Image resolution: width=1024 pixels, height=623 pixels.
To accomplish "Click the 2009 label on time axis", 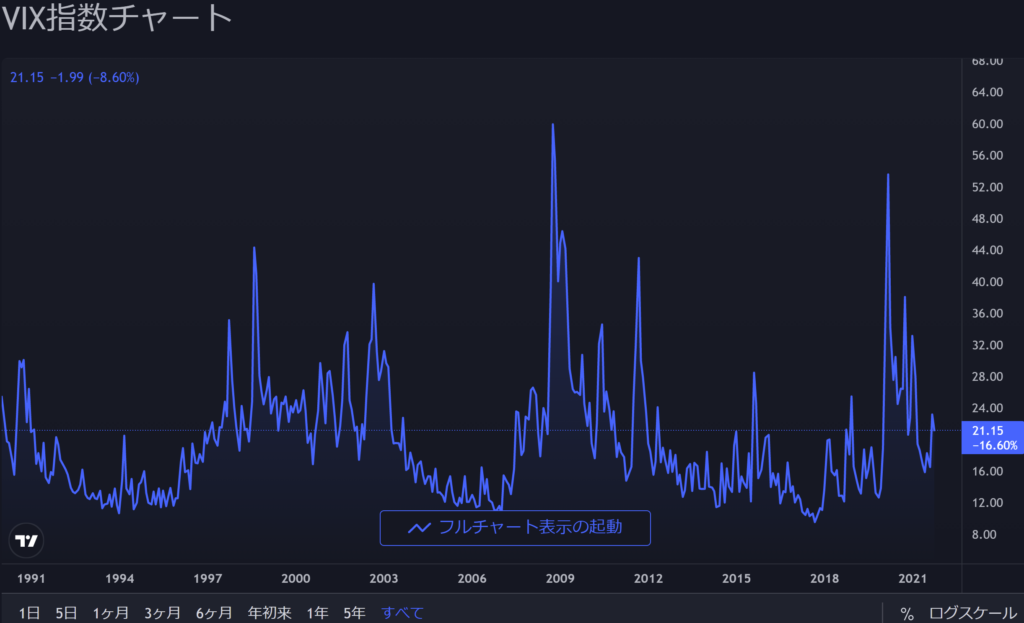I will [x=559, y=578].
